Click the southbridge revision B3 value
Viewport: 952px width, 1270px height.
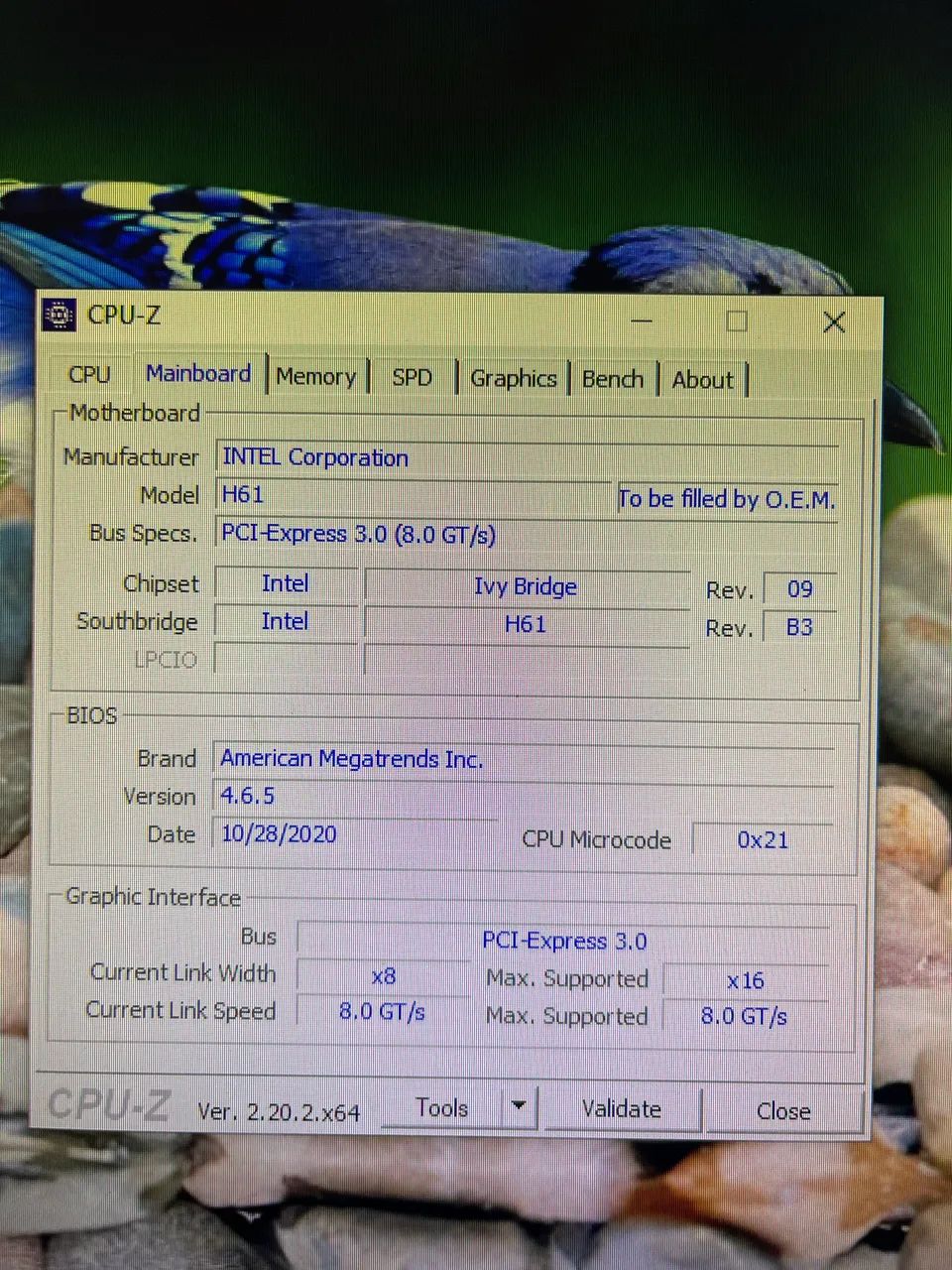pyautogui.click(x=799, y=627)
